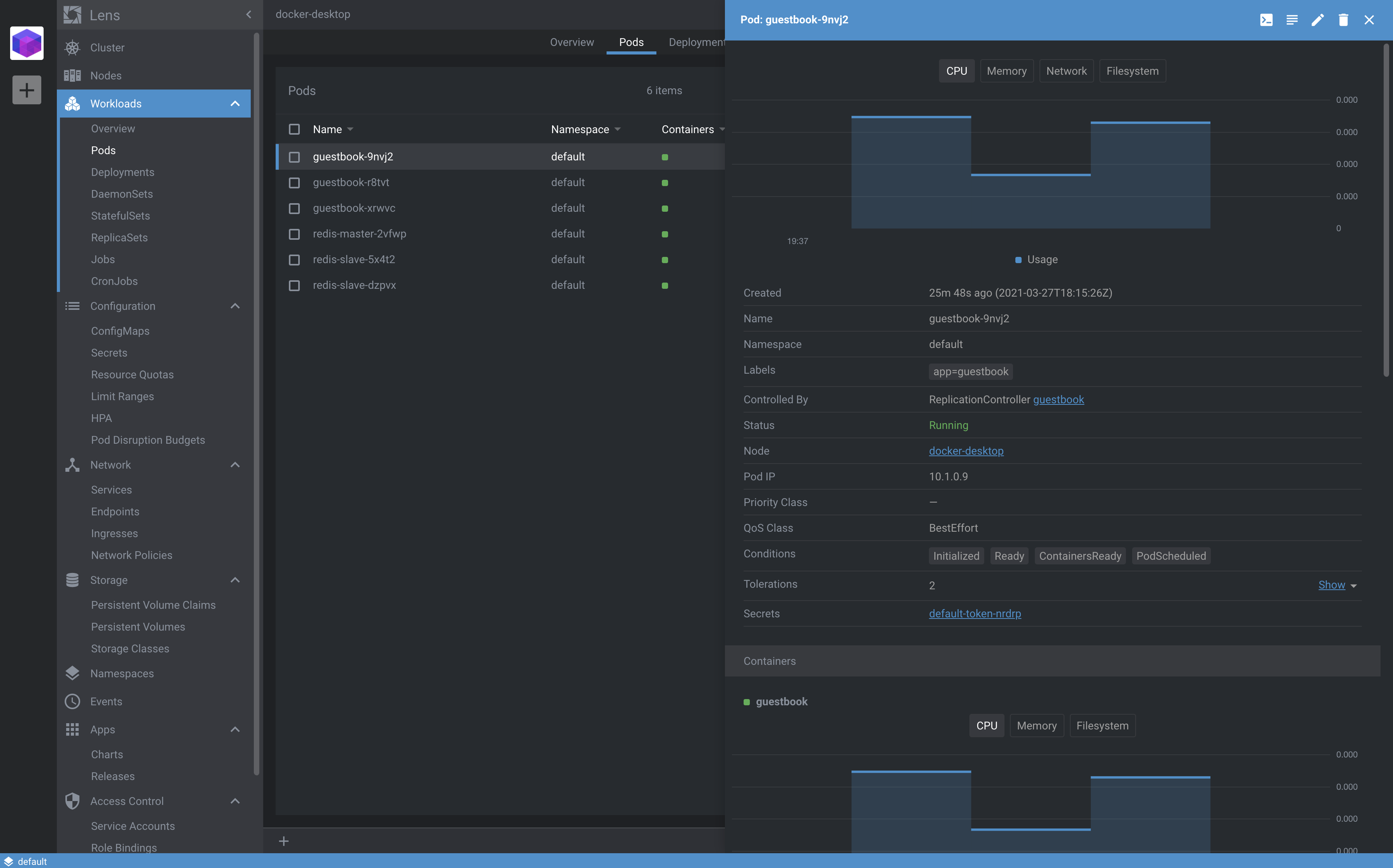Open Namespaces layers icon
This screenshot has height=868, width=1393.
72,673
